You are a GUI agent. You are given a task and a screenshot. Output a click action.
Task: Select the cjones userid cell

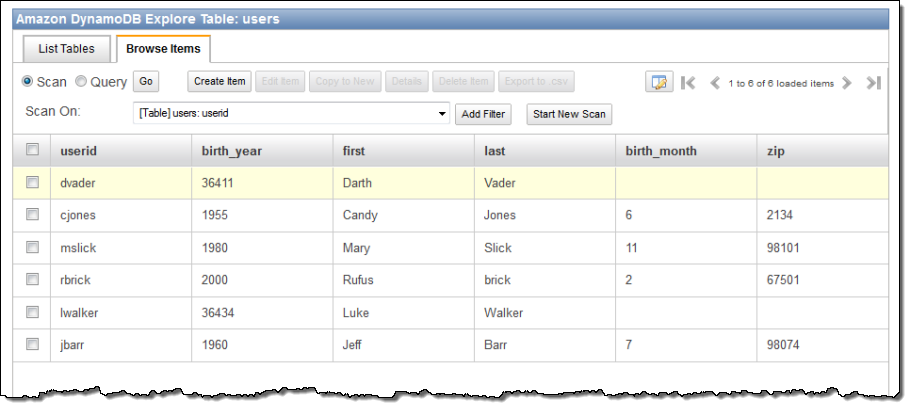click(x=78, y=215)
